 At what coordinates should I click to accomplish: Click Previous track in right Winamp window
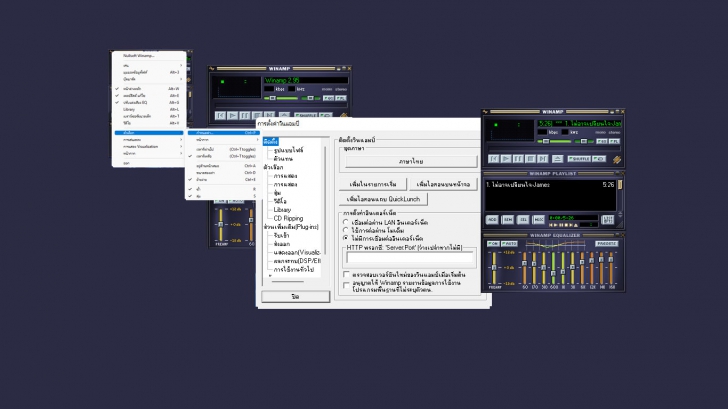(494, 159)
